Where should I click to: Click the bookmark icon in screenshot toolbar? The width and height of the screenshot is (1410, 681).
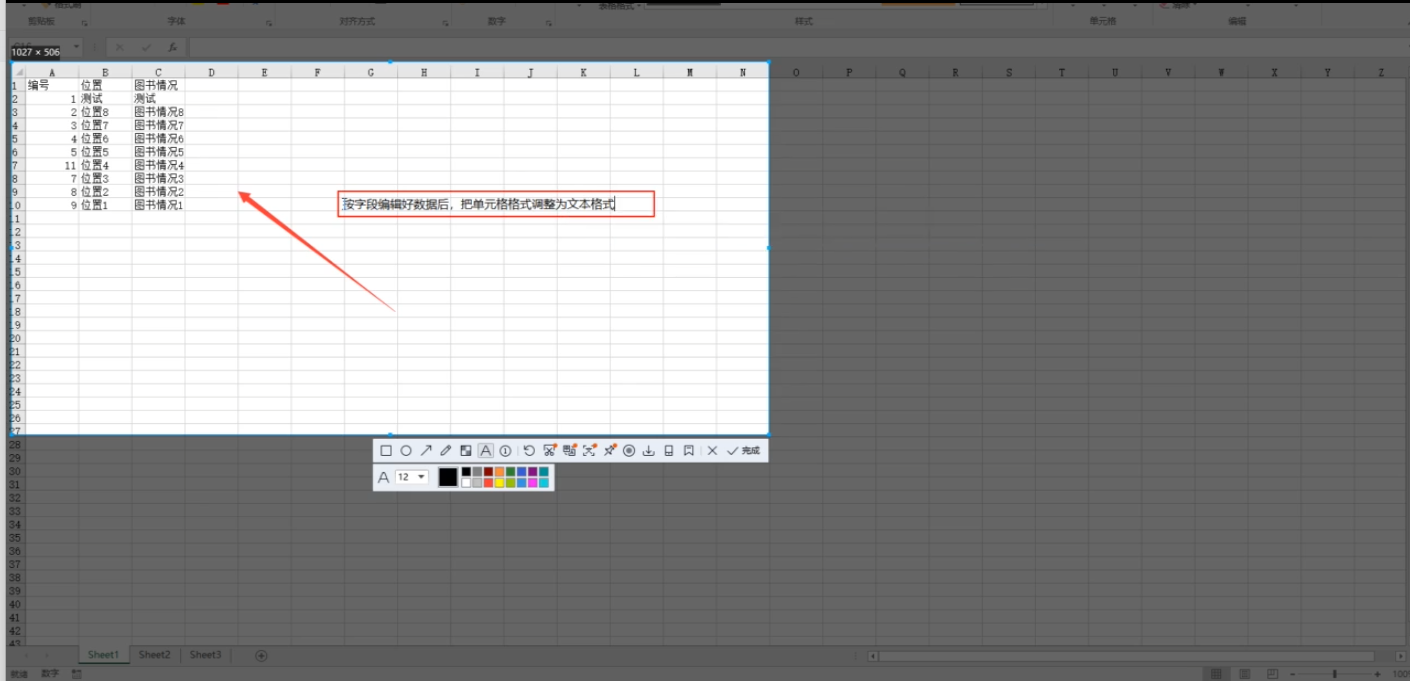click(x=689, y=451)
